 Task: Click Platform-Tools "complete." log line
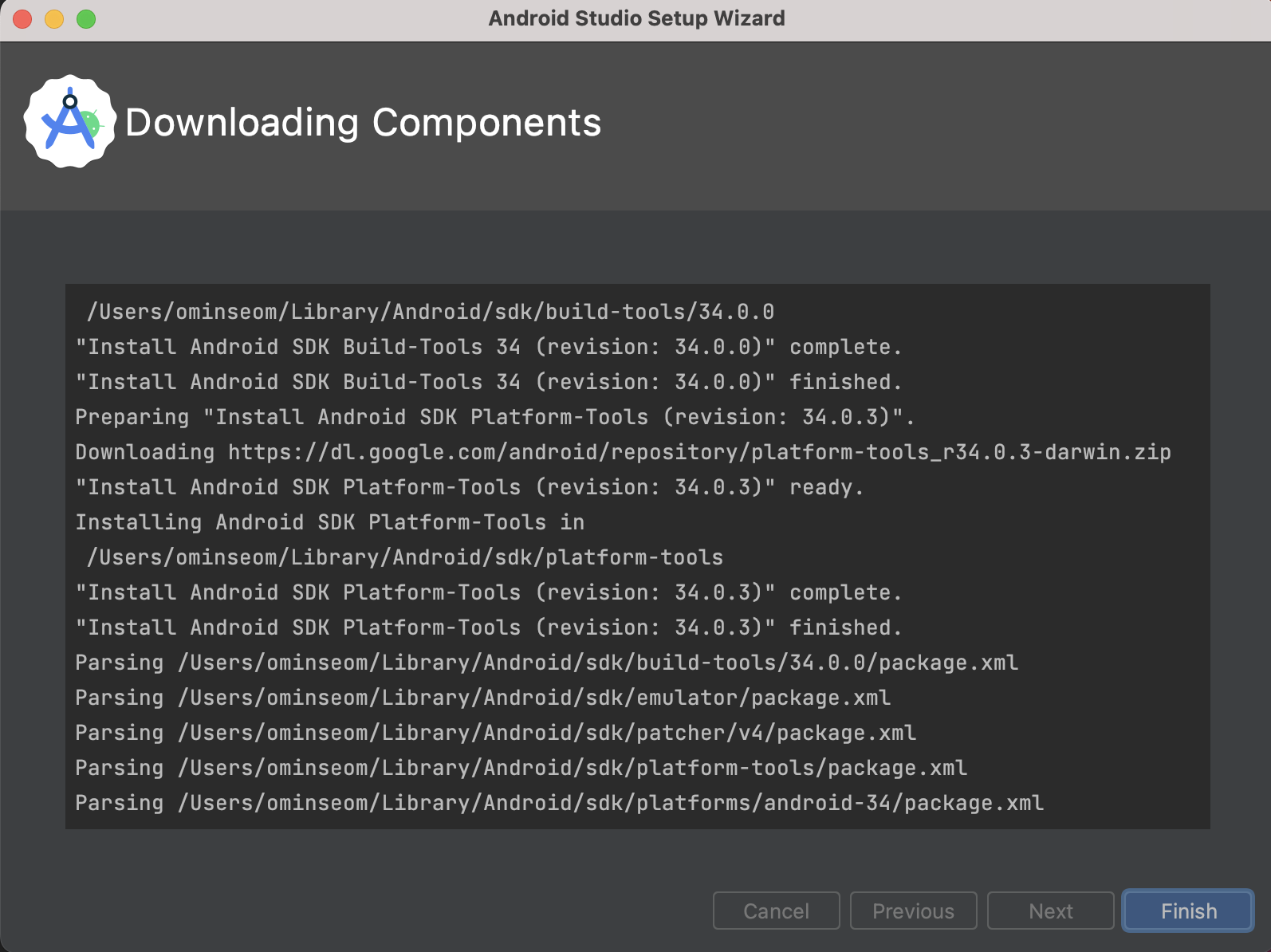[x=489, y=592]
